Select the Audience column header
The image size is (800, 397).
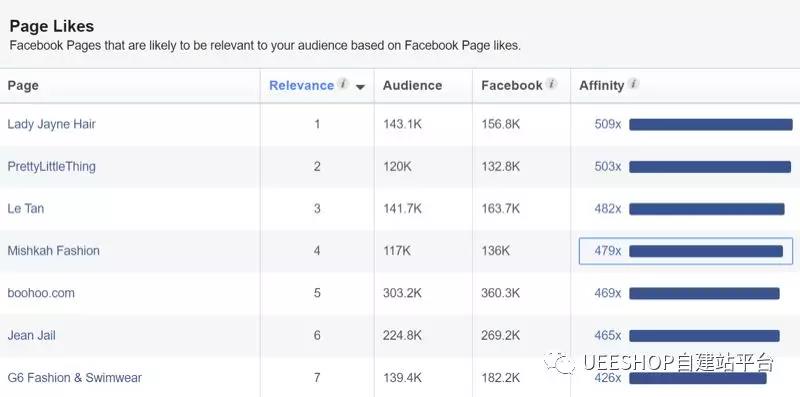click(x=412, y=86)
